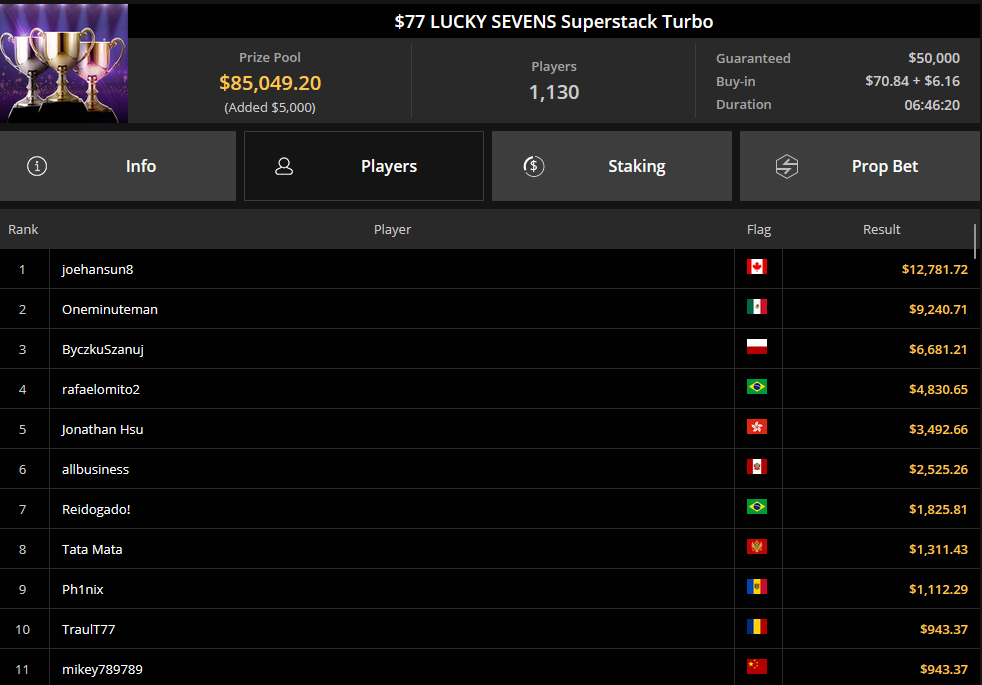The width and height of the screenshot is (982, 685).
Task: Select the Players tab label
Action: point(389,166)
